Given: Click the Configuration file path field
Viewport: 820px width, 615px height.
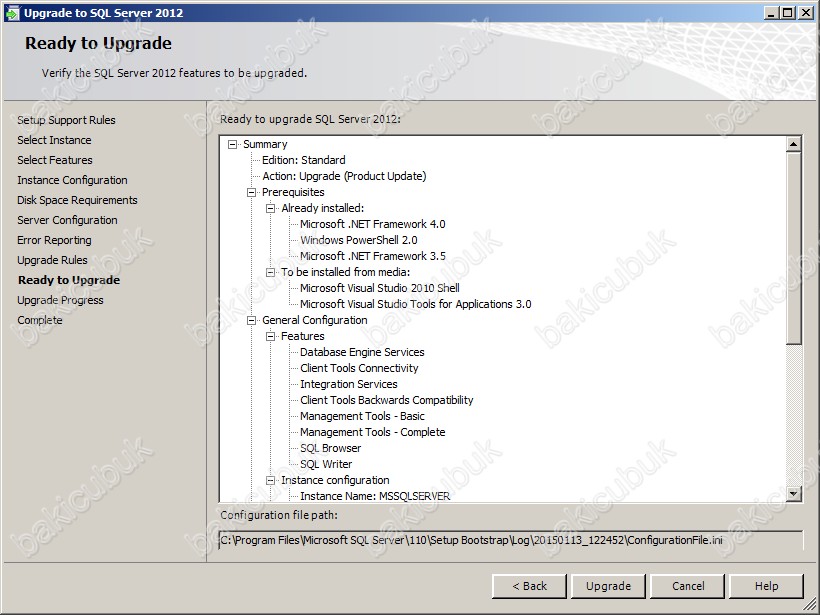Looking at the screenshot, I should tap(511, 540).
